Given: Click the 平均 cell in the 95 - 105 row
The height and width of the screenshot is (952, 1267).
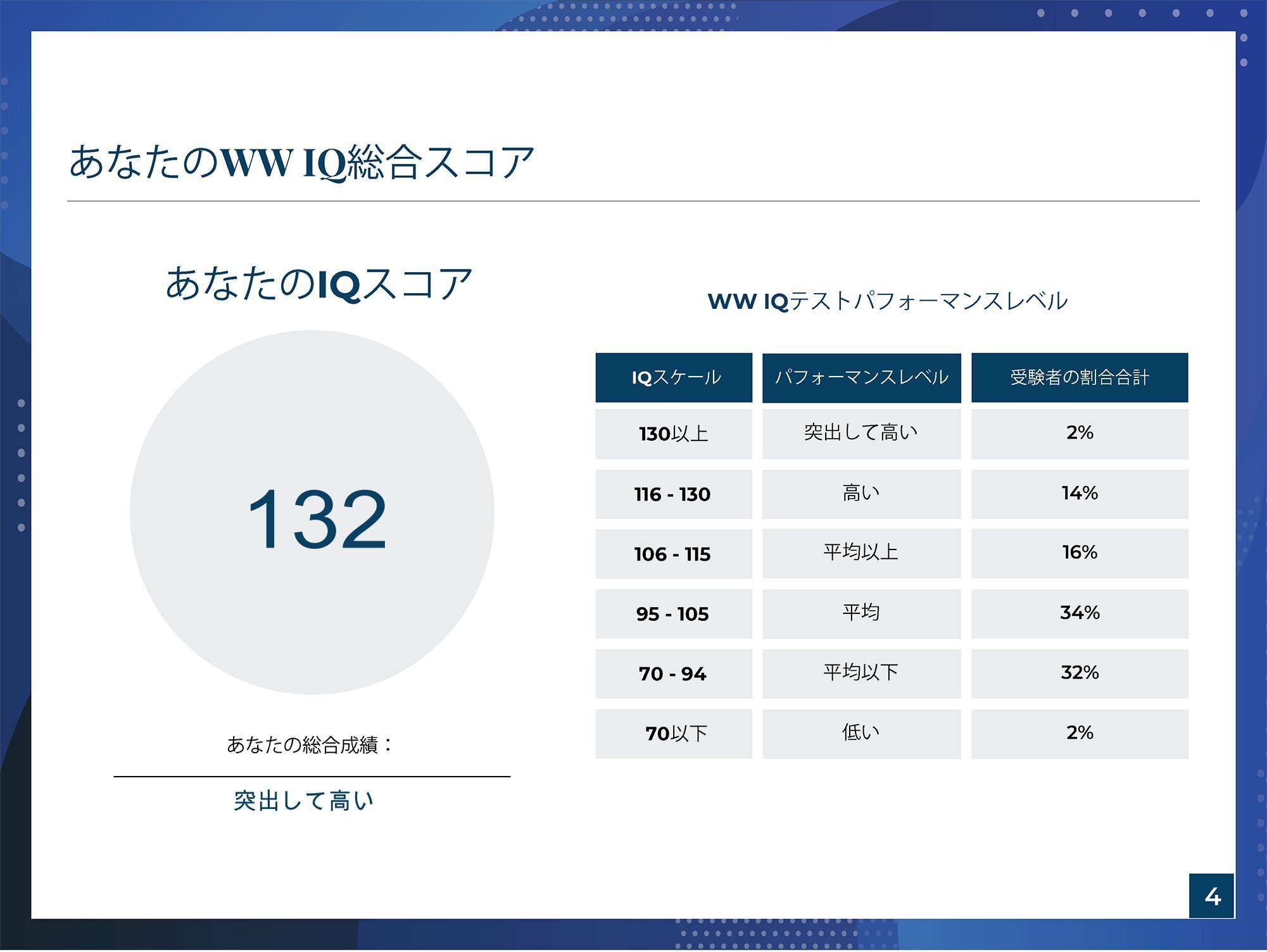Looking at the screenshot, I should [861, 614].
